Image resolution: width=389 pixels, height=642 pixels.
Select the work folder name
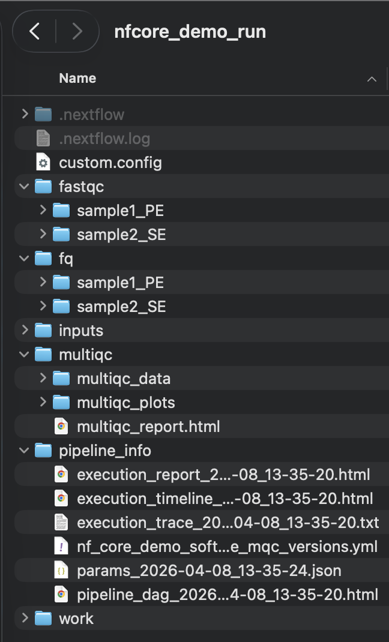76,619
